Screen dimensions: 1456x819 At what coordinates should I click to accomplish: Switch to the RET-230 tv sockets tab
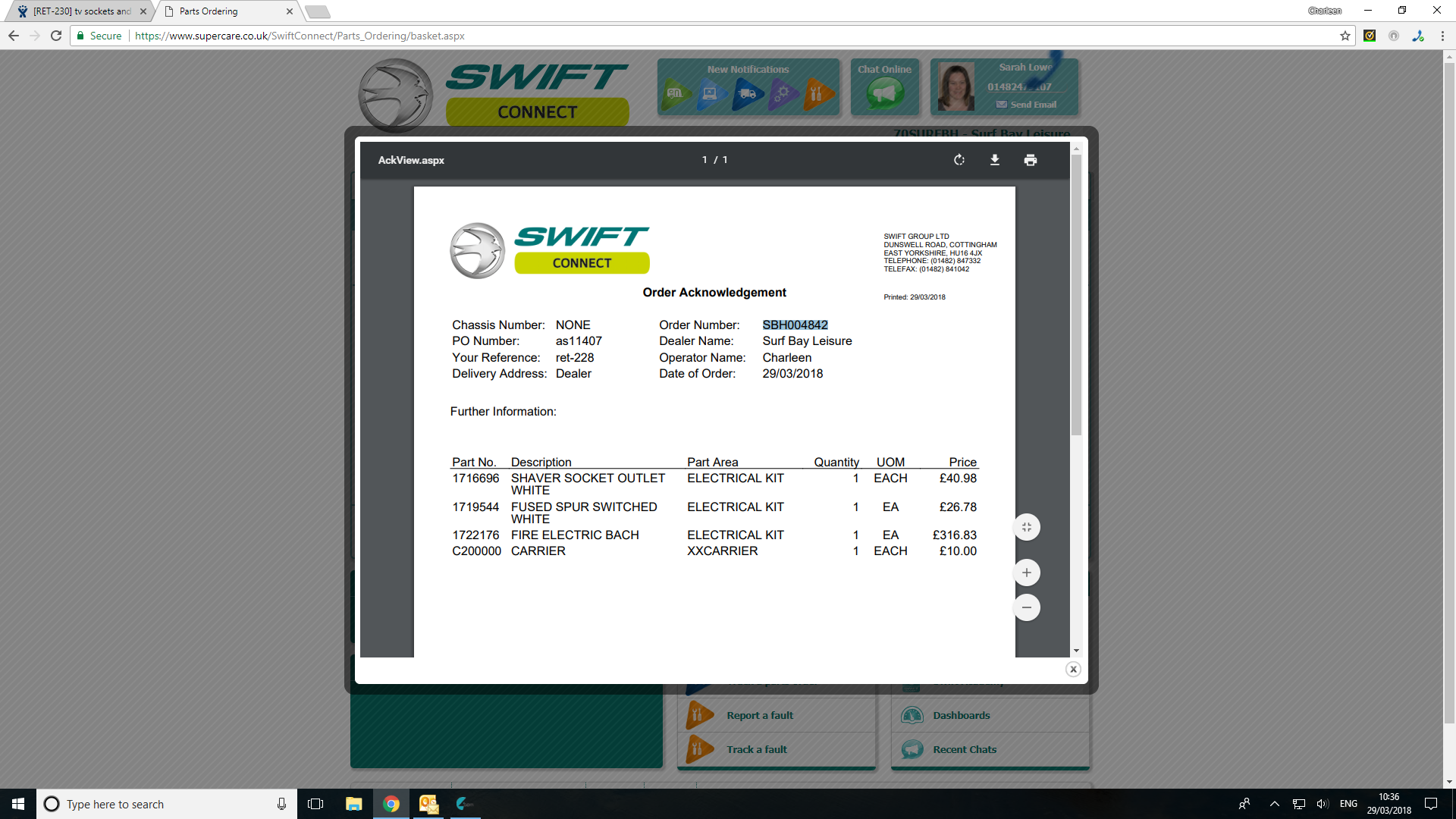[x=81, y=11]
